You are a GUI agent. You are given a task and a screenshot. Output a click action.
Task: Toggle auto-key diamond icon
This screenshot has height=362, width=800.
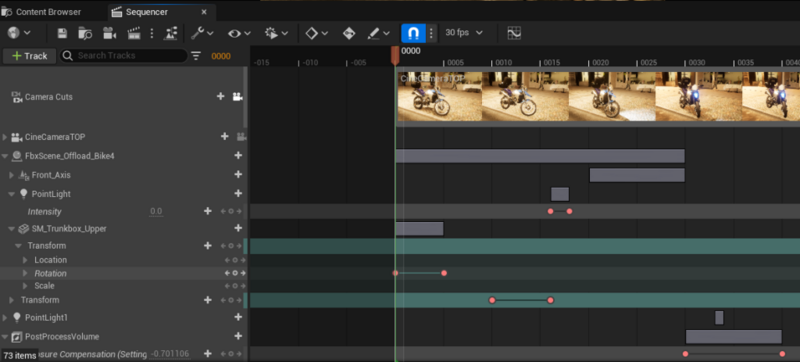coord(349,34)
